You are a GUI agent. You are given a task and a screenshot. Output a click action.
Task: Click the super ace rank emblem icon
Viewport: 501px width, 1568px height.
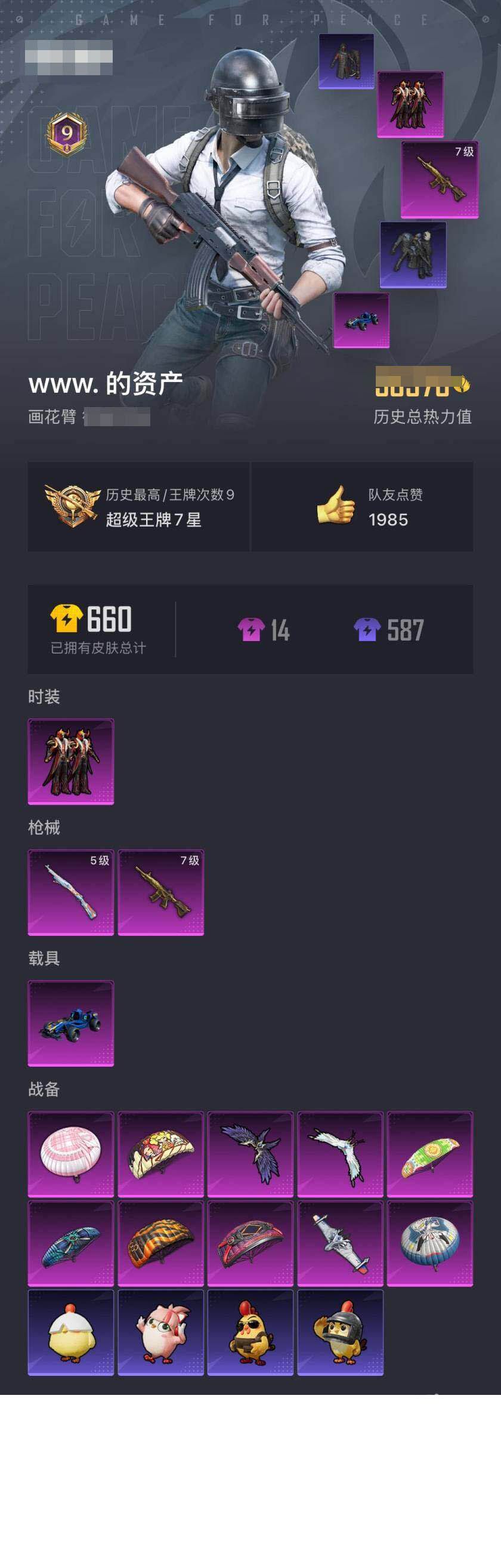(72, 505)
